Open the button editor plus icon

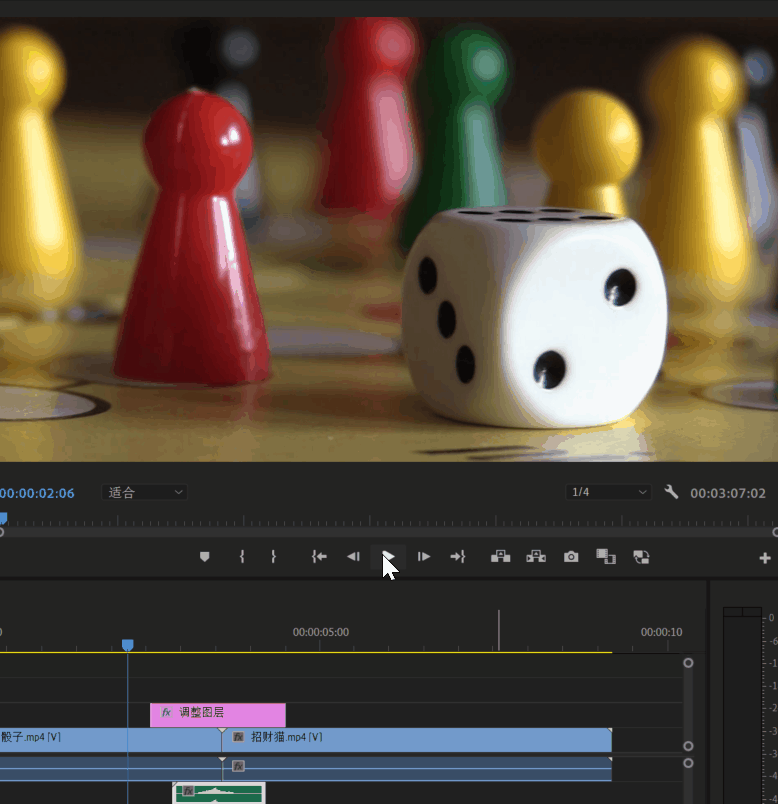tap(765, 558)
